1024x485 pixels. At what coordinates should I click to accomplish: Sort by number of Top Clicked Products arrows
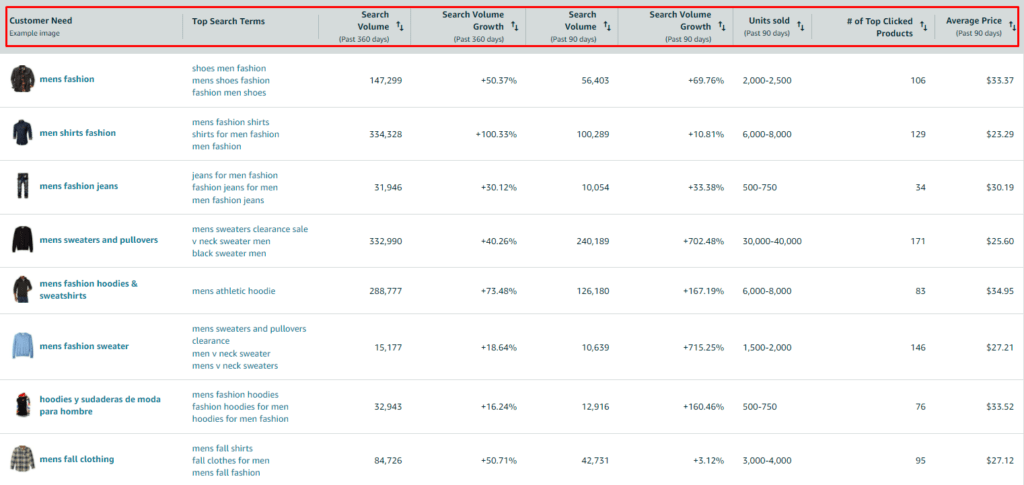923,27
